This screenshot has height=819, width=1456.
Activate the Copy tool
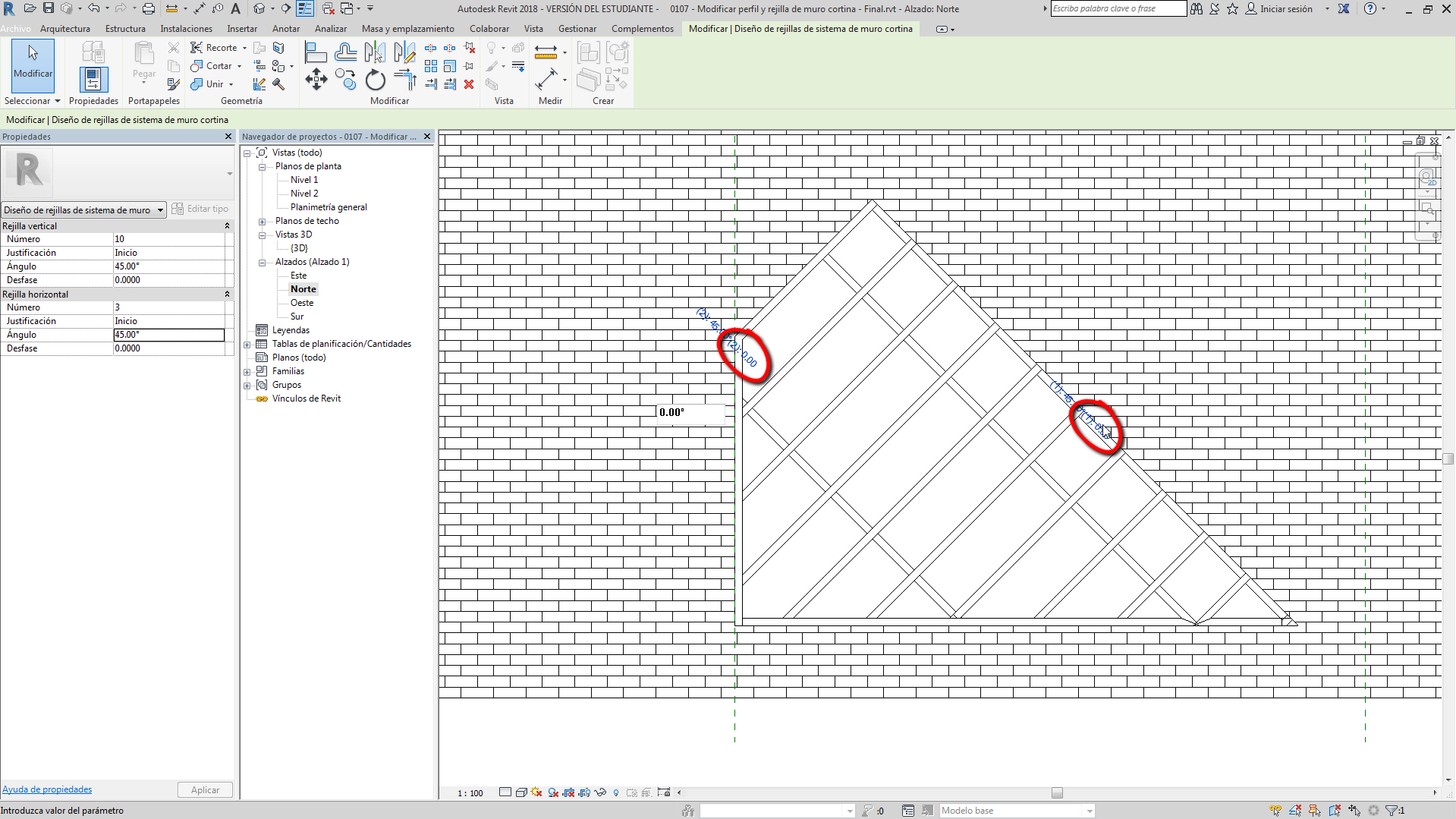pyautogui.click(x=346, y=79)
